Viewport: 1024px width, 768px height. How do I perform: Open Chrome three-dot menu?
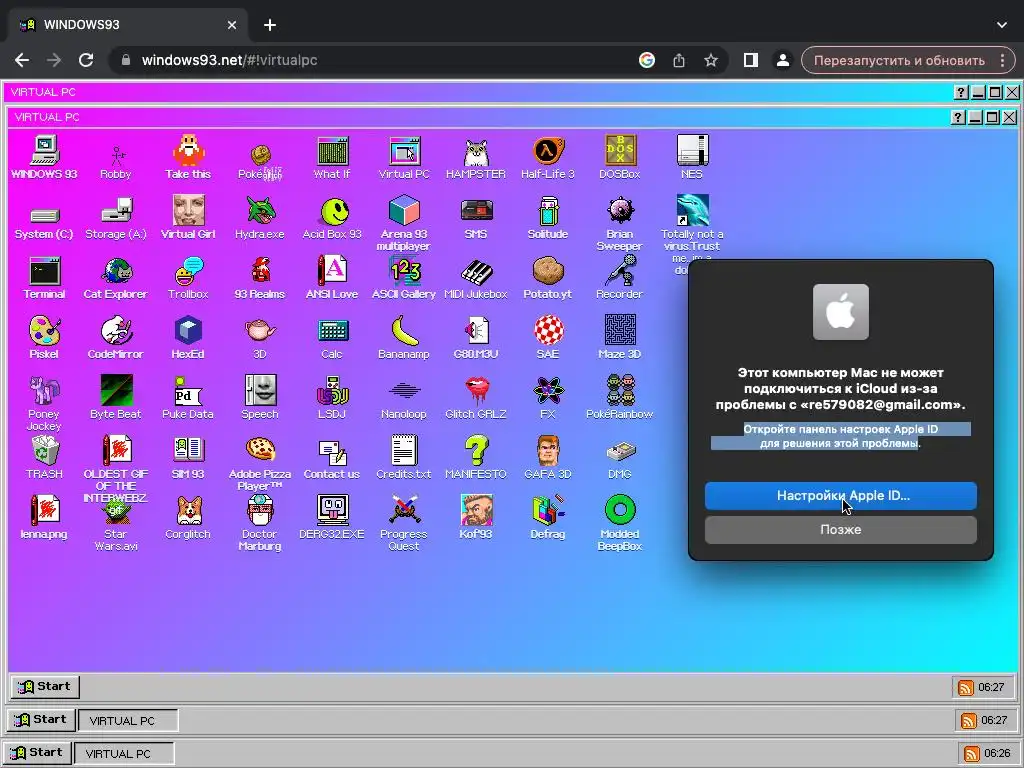[x=1002, y=61]
